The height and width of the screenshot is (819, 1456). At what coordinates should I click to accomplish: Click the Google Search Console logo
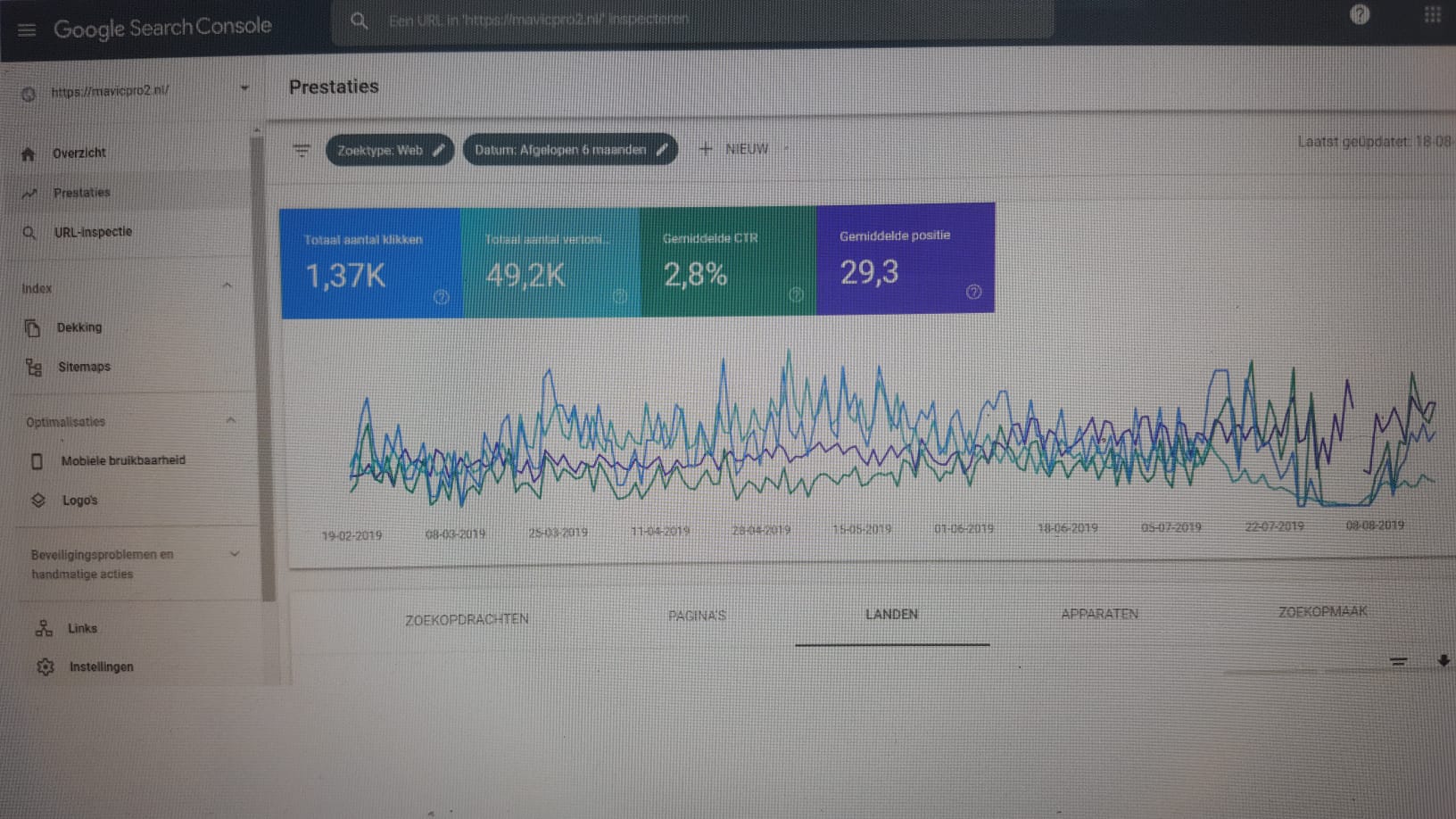tap(162, 28)
